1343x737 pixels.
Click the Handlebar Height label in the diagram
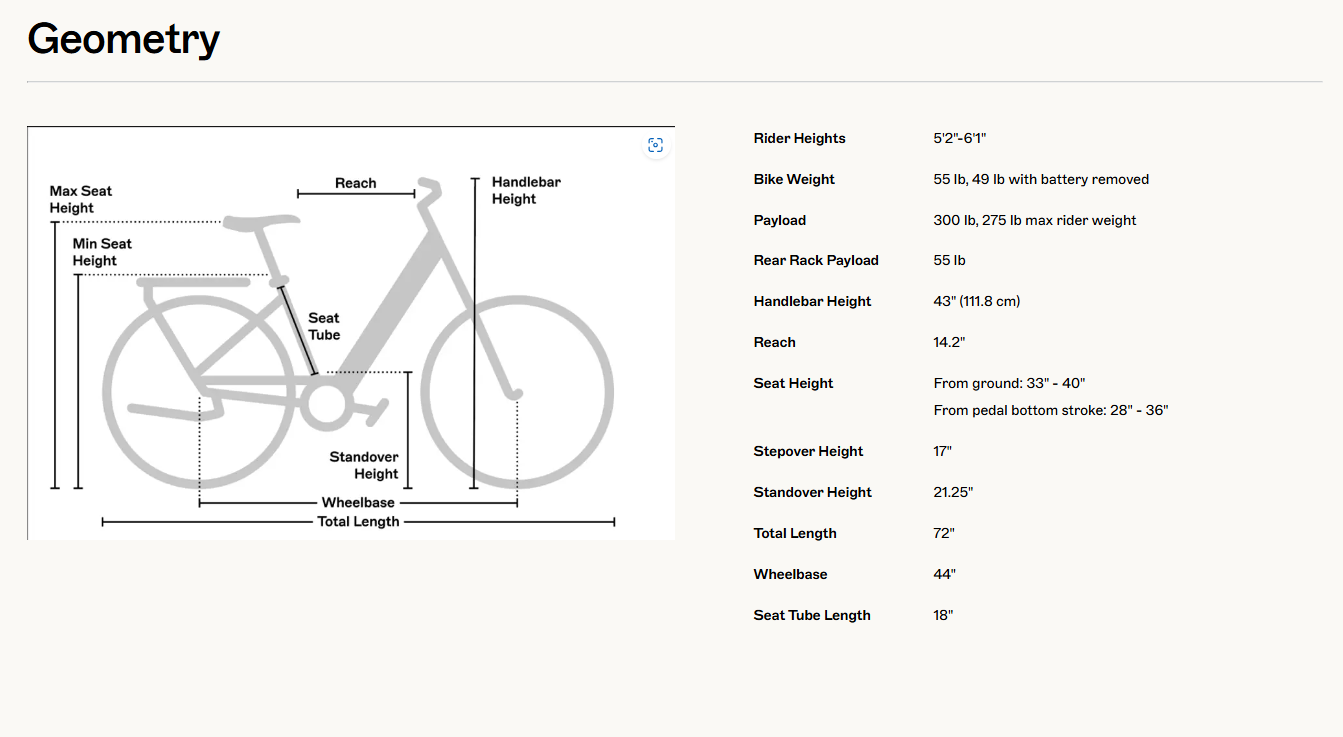pyautogui.click(x=526, y=190)
